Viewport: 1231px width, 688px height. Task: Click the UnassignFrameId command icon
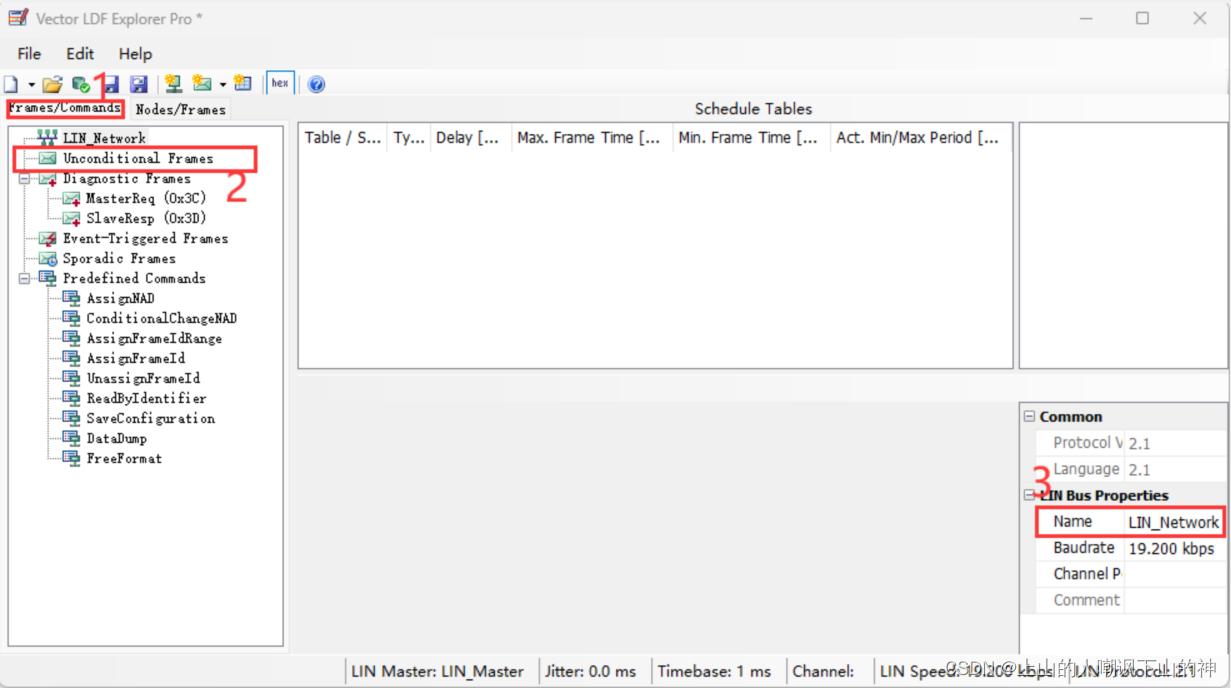pyautogui.click(x=71, y=378)
